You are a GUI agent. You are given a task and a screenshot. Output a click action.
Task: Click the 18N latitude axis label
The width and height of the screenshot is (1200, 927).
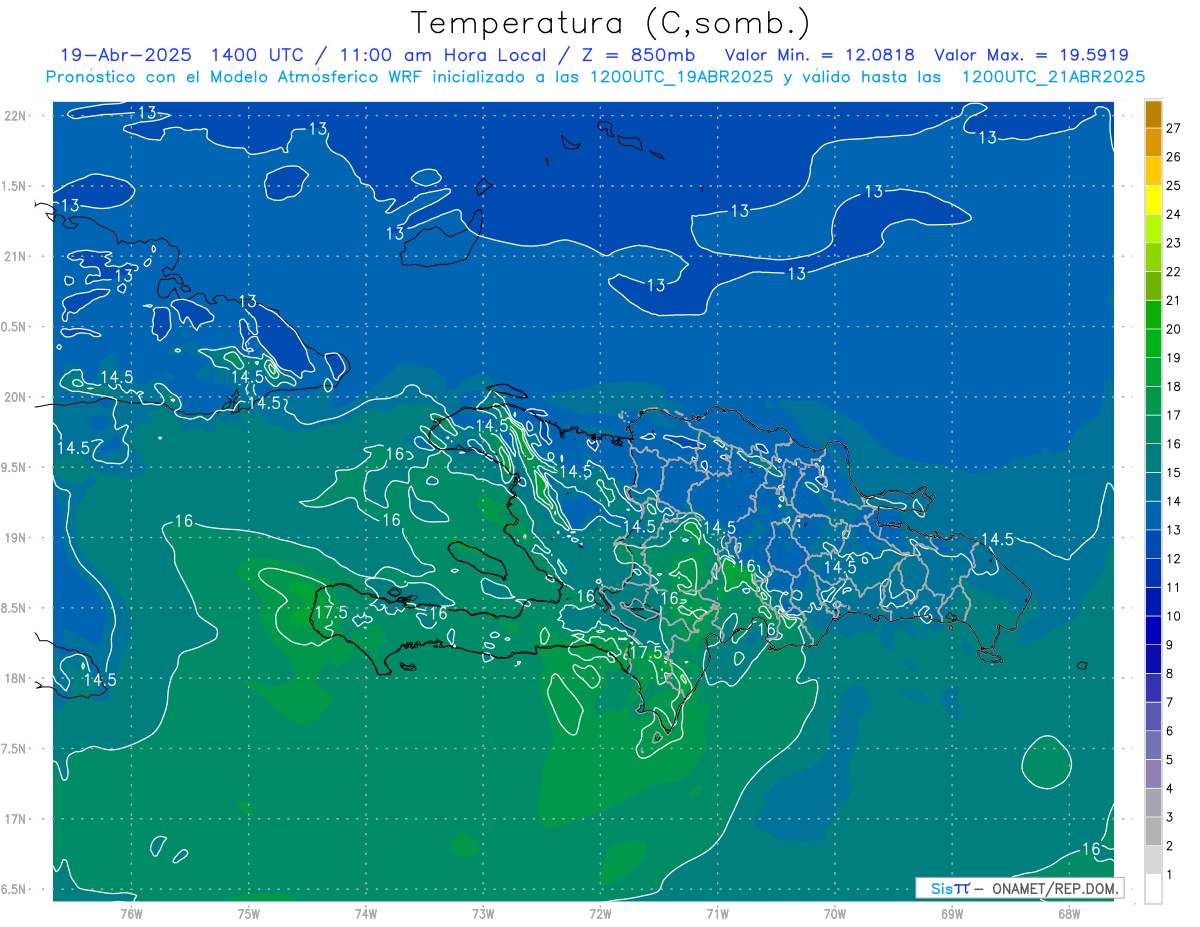tap(17, 678)
